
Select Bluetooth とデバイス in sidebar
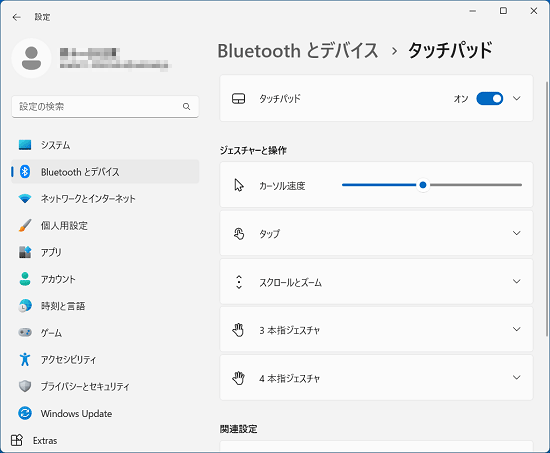coord(105,172)
